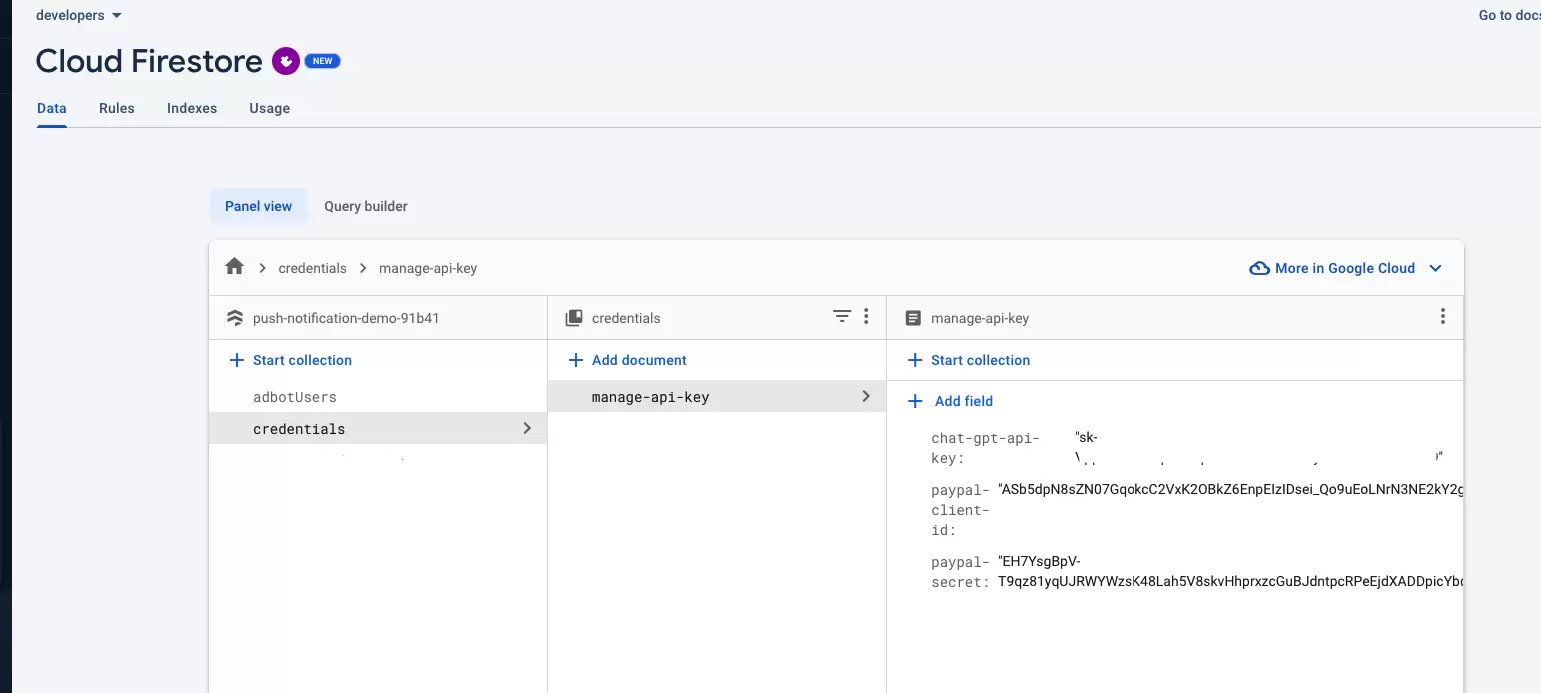Click Start collection under push-notification-demo-91b41
1541x693 pixels.
pos(290,360)
